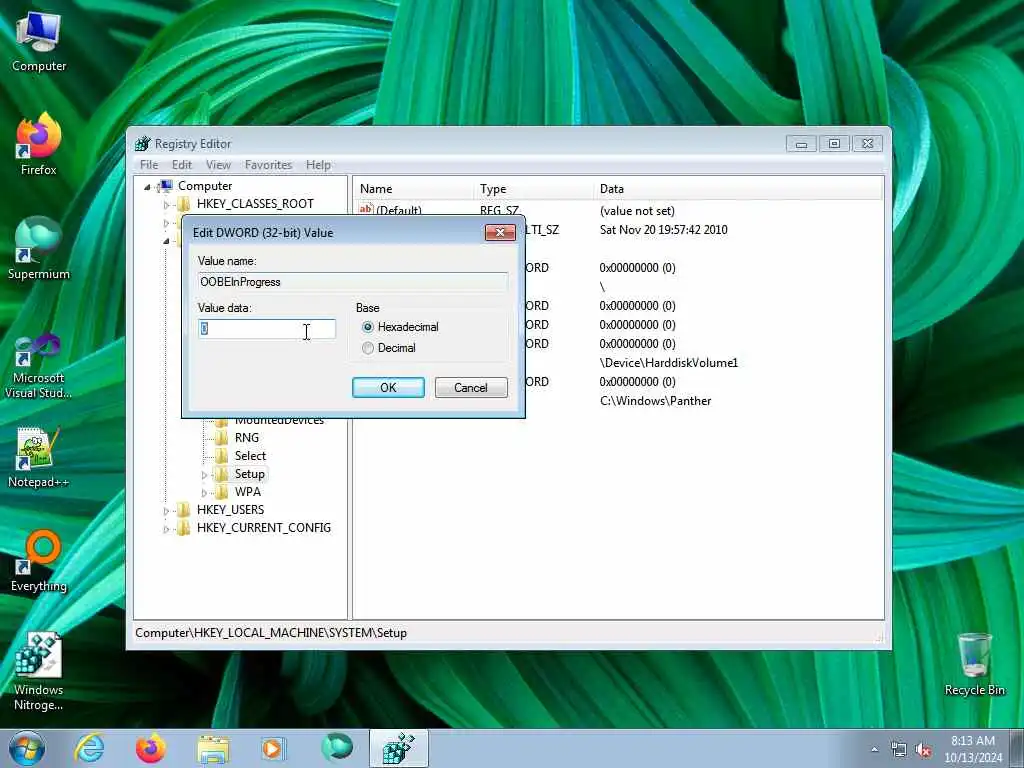Expand the HKEY_CURRENT_CONFIG key
Image resolution: width=1024 pixels, height=768 pixels.
tap(166, 529)
